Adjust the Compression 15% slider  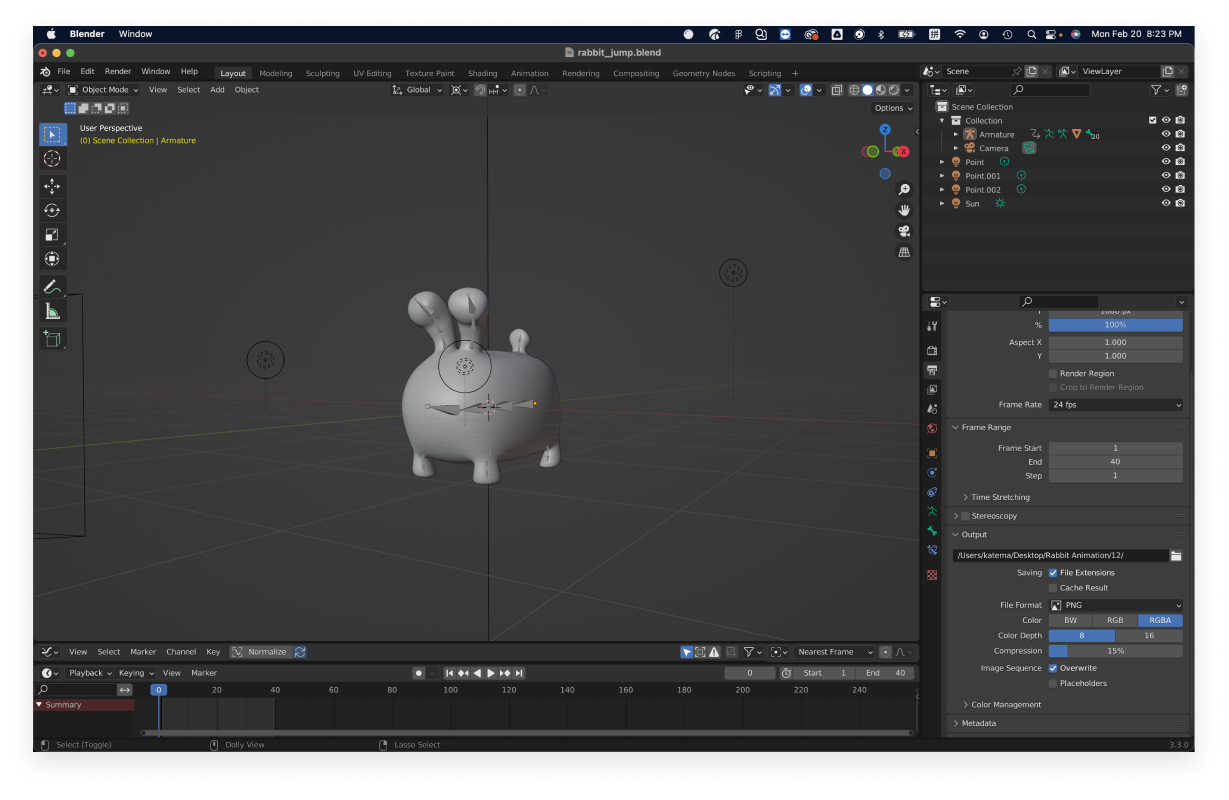click(1115, 651)
